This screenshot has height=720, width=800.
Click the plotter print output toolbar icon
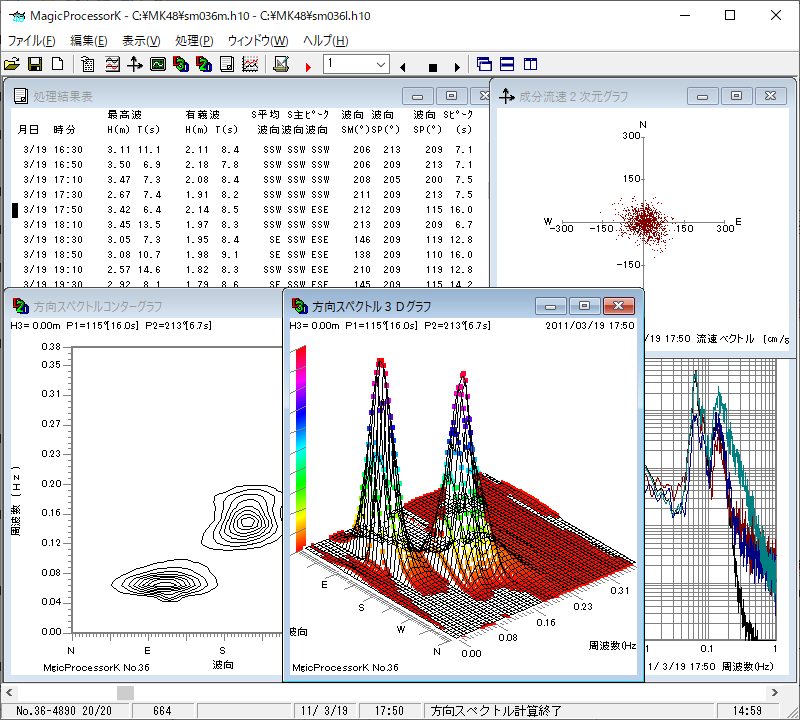point(281,64)
